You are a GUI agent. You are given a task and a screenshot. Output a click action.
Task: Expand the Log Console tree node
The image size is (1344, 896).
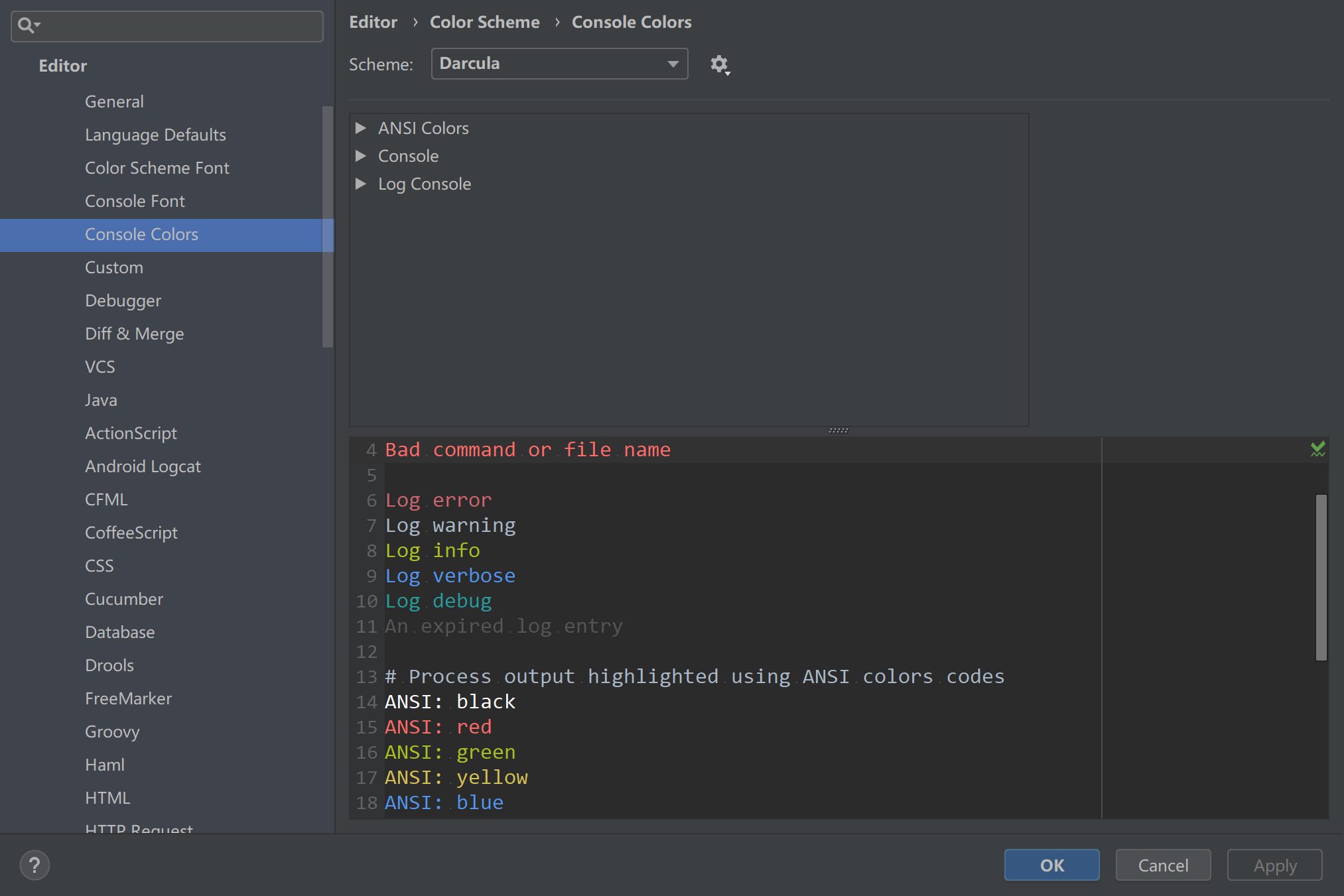(361, 184)
